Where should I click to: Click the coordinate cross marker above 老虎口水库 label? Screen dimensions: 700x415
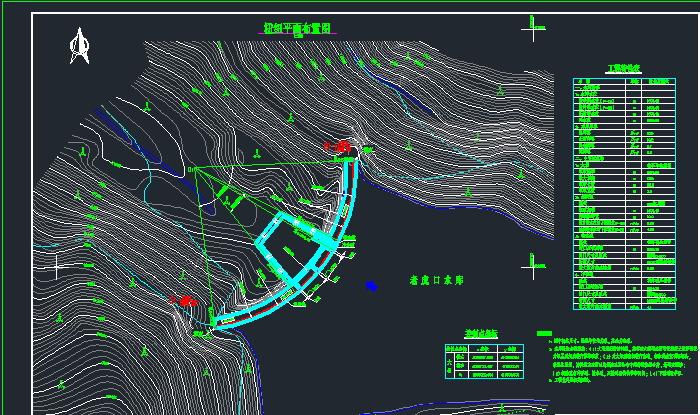[x=533, y=266]
